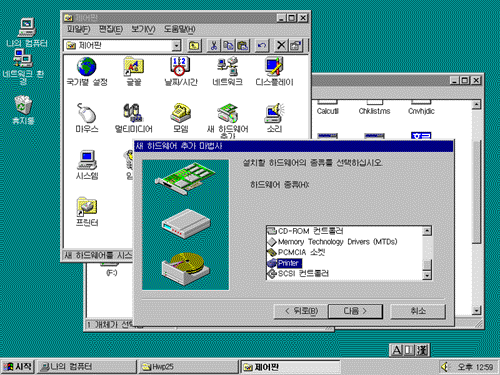
Task: Click the cut scissors toolbar icon
Action: pos(214,45)
